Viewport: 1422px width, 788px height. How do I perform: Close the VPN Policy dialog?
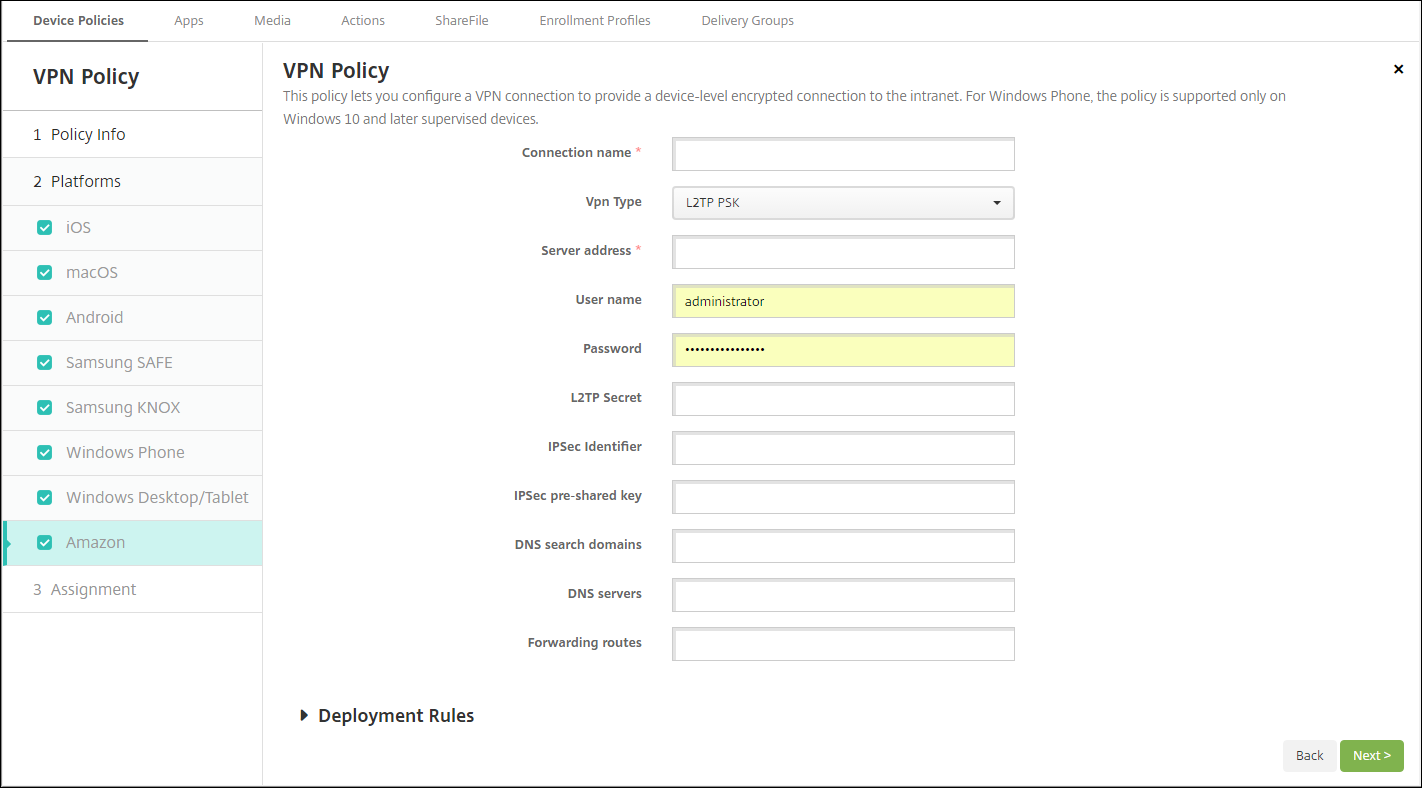(x=1398, y=69)
